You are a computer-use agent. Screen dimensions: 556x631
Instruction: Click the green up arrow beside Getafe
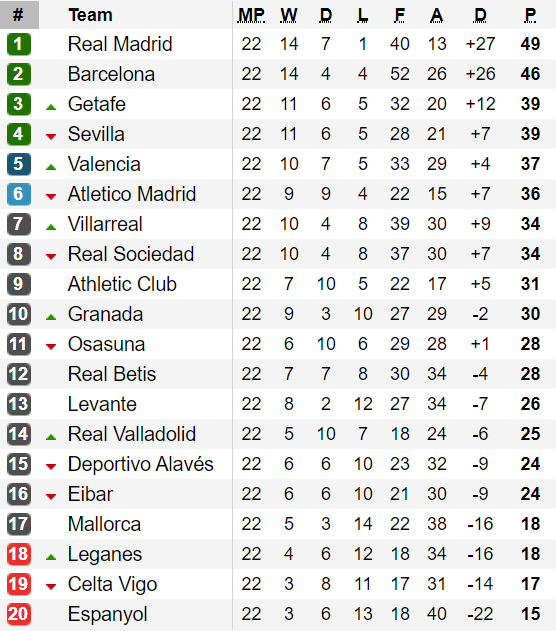[x=51, y=107]
